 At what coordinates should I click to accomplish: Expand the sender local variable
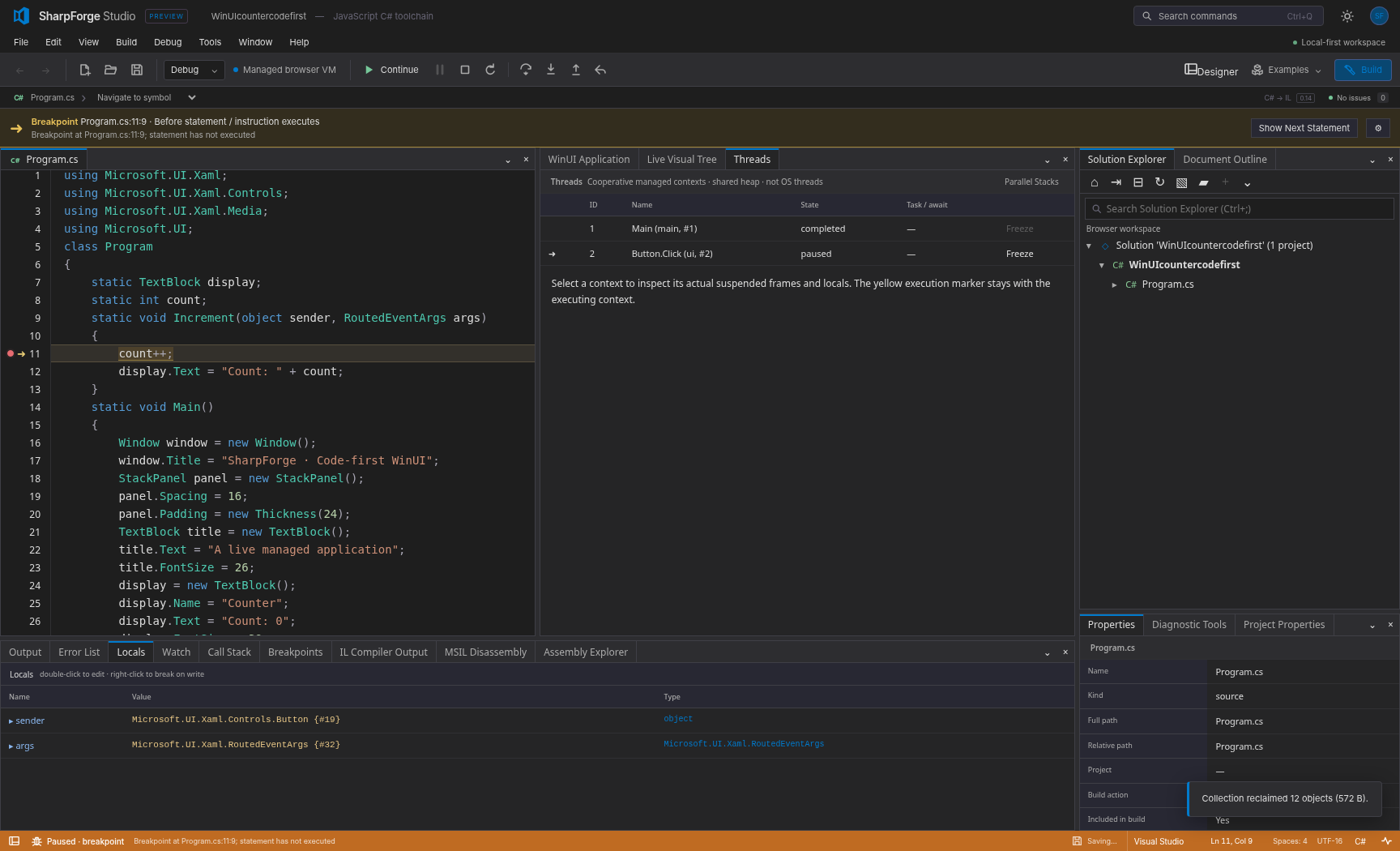tap(11, 721)
